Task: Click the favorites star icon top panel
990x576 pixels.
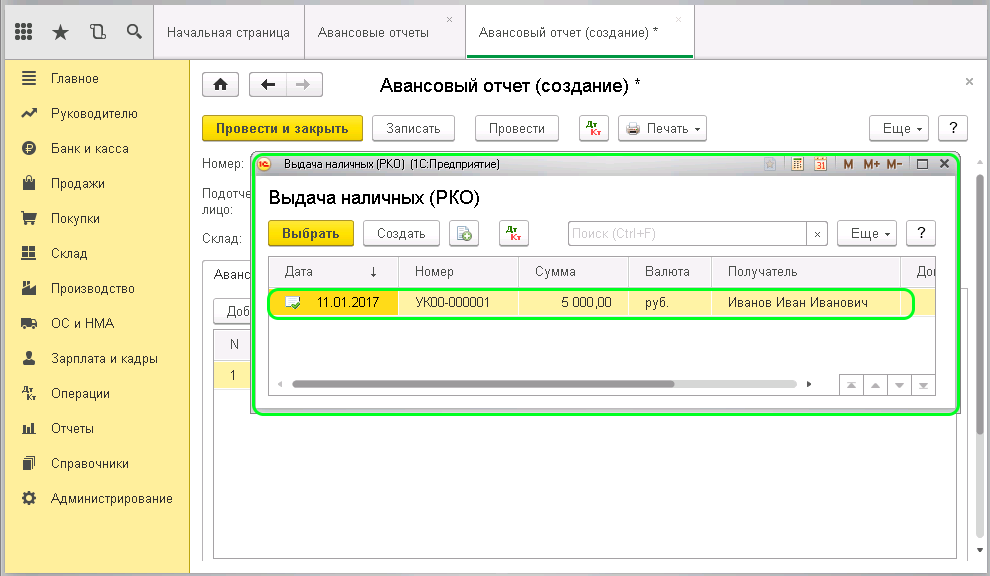Action: (x=60, y=31)
